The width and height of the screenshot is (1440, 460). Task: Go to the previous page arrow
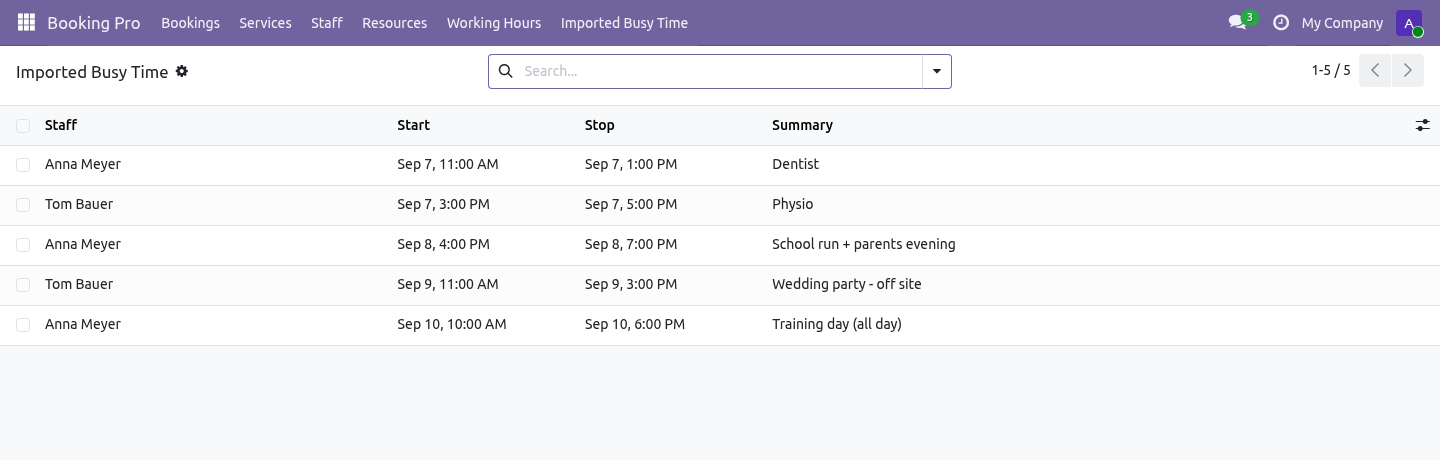coord(1375,70)
